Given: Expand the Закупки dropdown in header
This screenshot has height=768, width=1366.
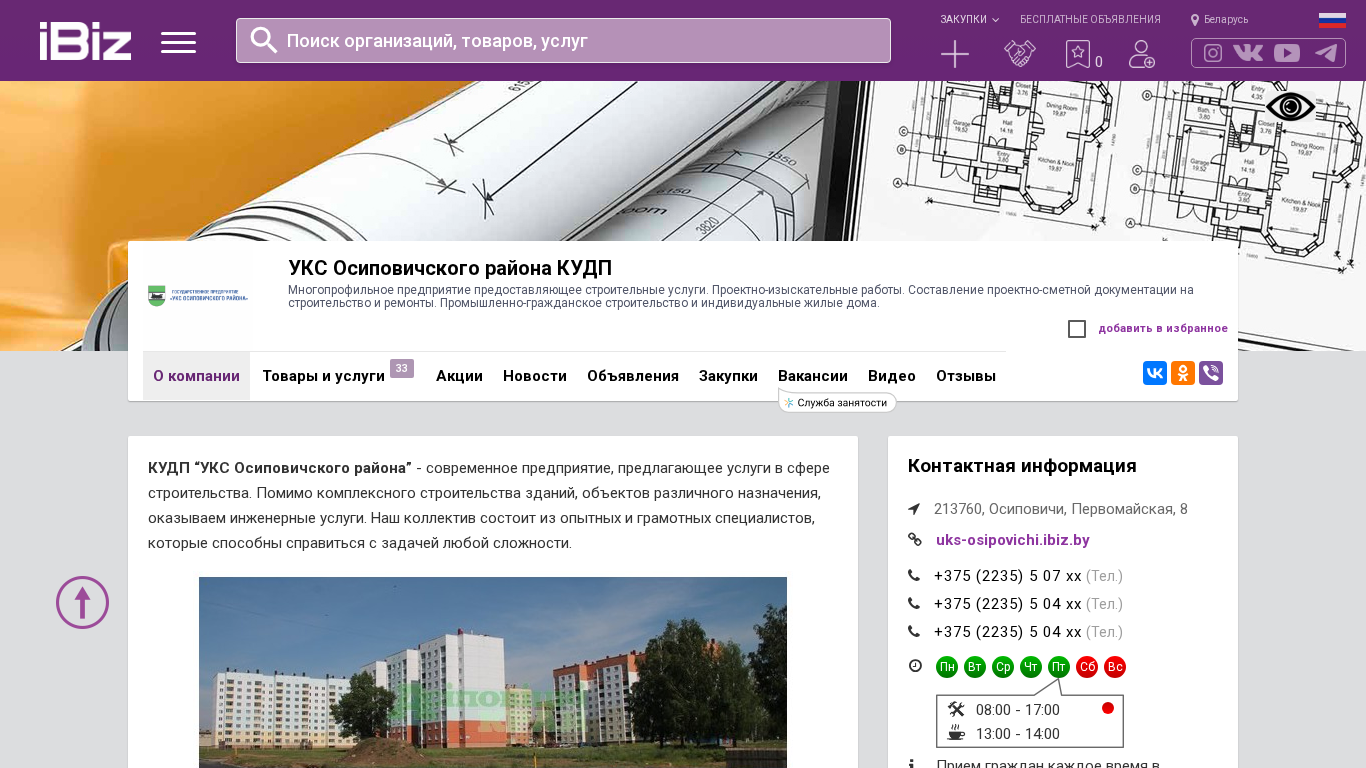Looking at the screenshot, I should tap(969, 19).
